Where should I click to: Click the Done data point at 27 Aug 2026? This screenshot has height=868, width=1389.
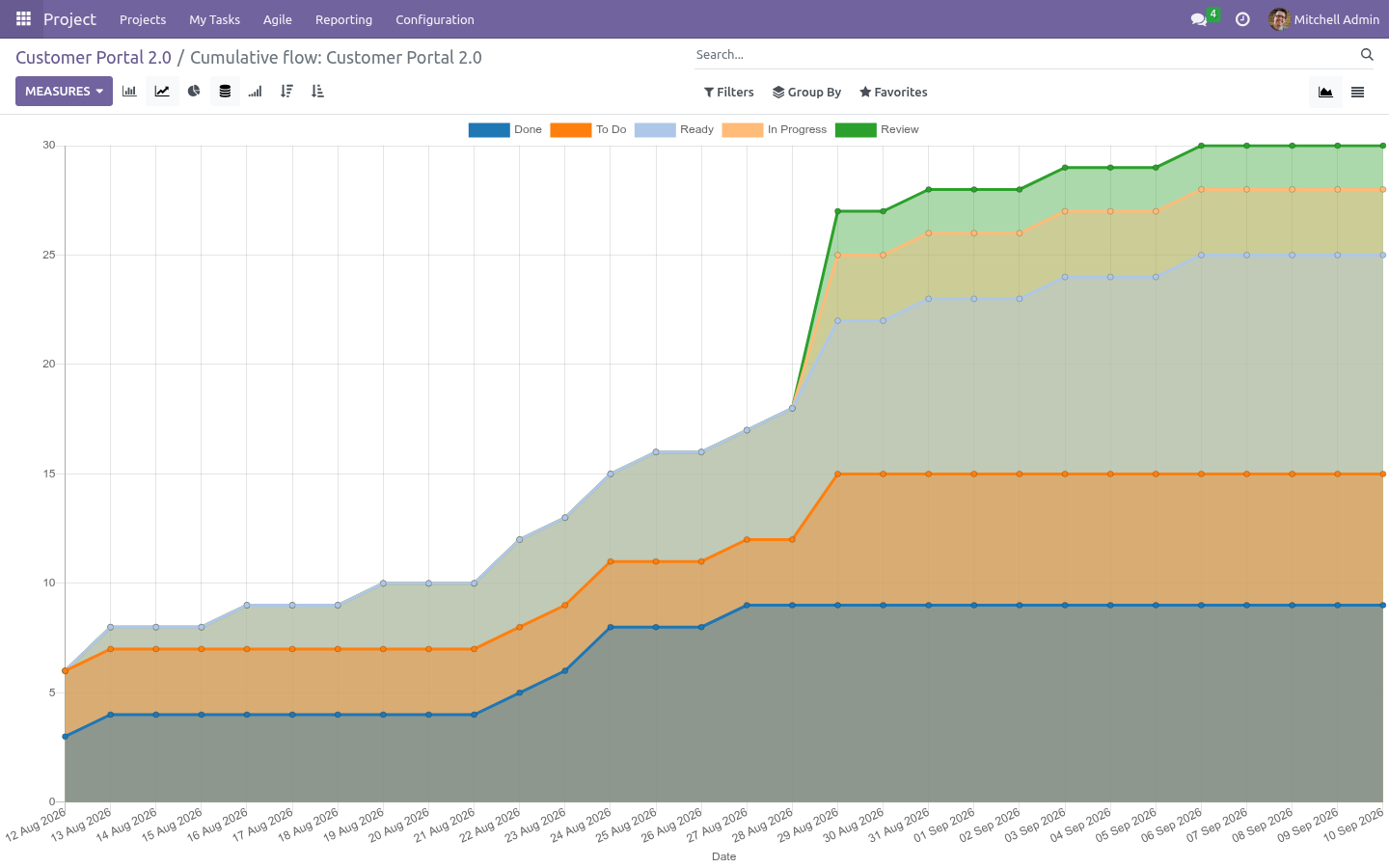[x=747, y=606]
